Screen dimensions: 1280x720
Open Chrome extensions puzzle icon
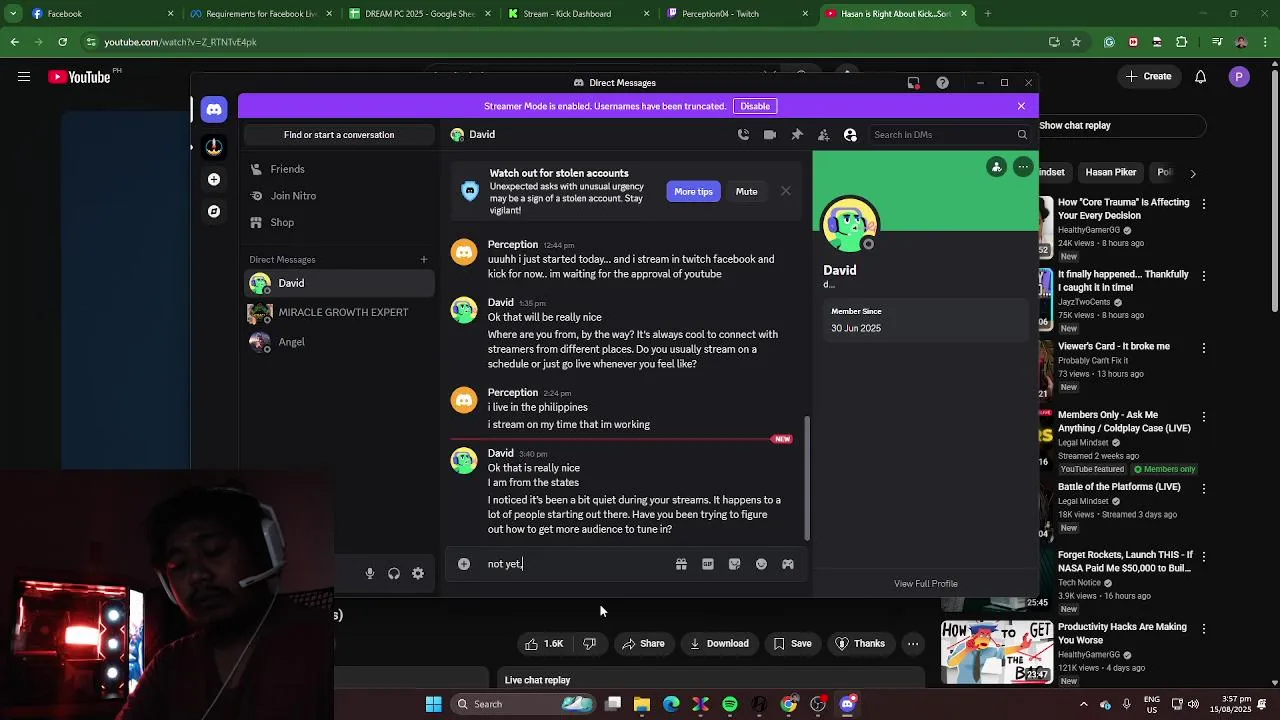(x=1182, y=42)
